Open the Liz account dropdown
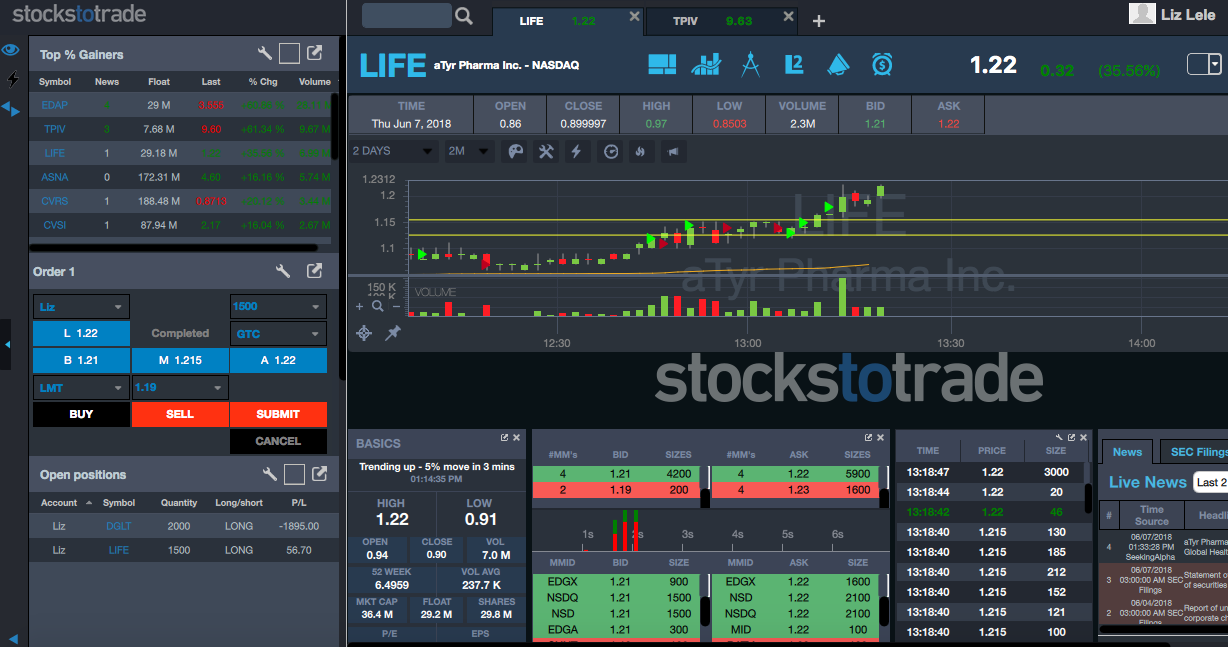Viewport: 1228px width, 647px height. (x=81, y=306)
